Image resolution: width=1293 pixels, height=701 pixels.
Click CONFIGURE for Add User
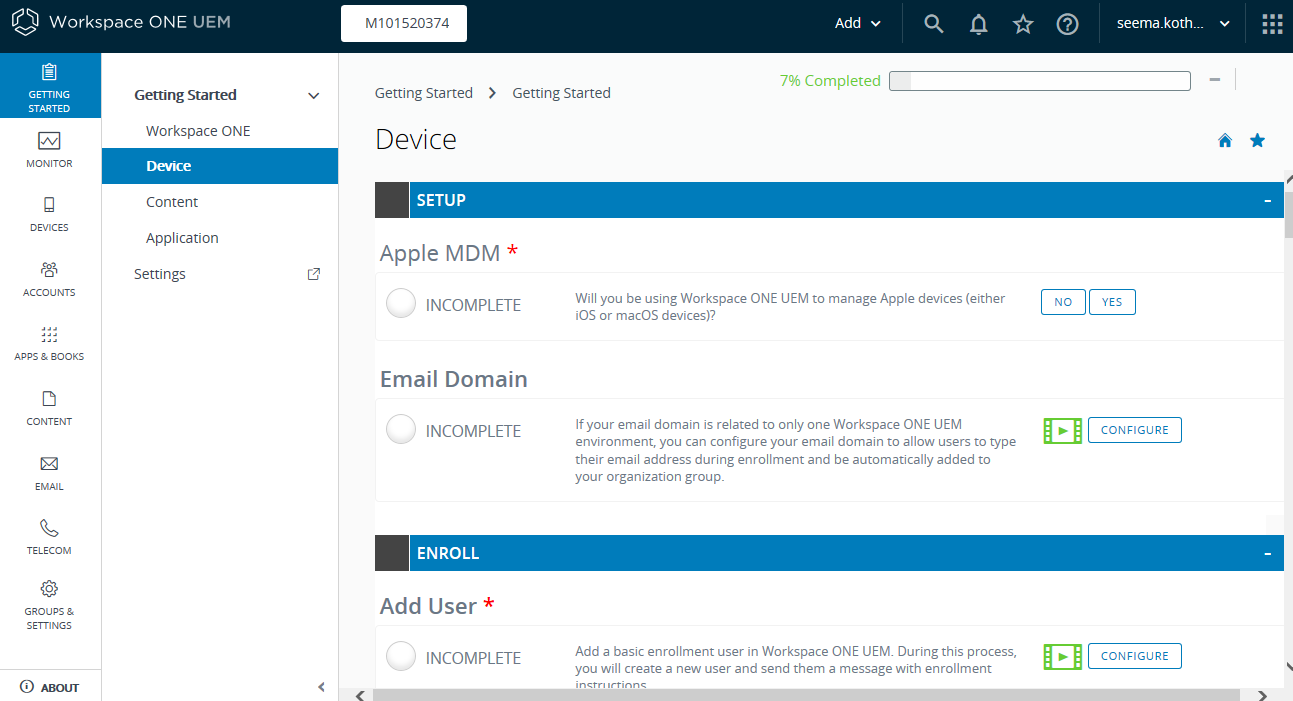coord(1135,656)
